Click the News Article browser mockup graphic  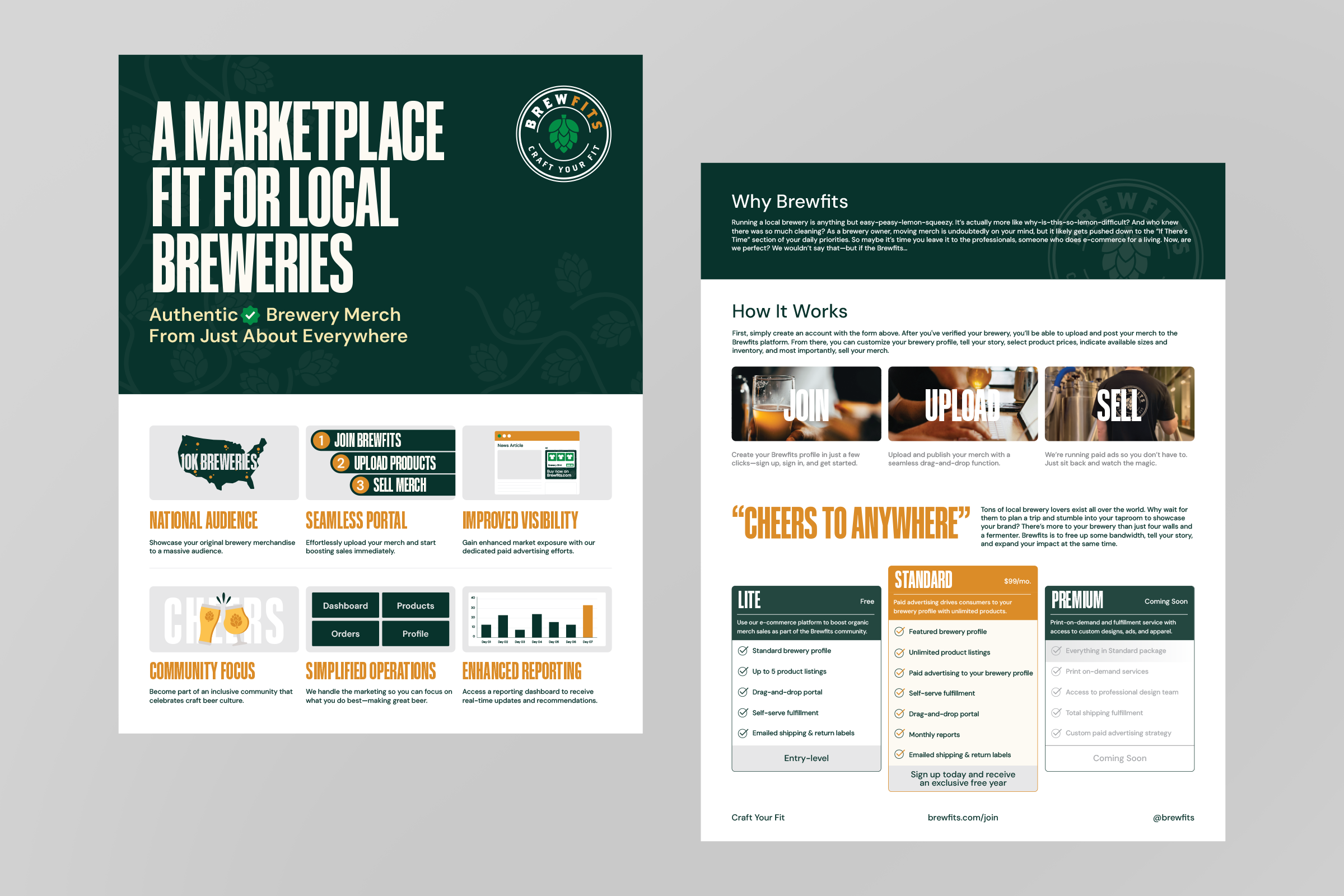536,463
